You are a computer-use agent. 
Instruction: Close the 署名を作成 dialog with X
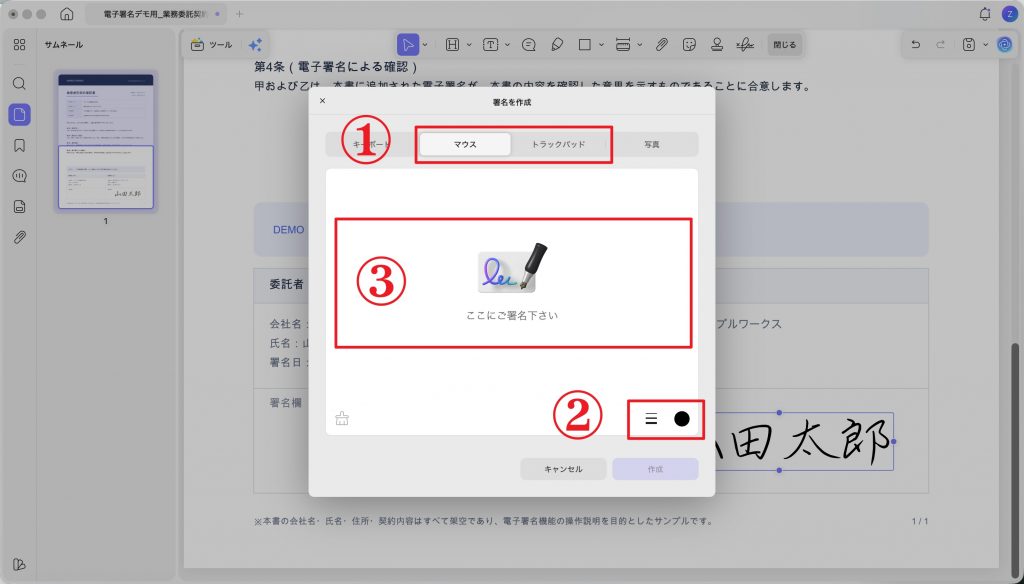(x=322, y=101)
